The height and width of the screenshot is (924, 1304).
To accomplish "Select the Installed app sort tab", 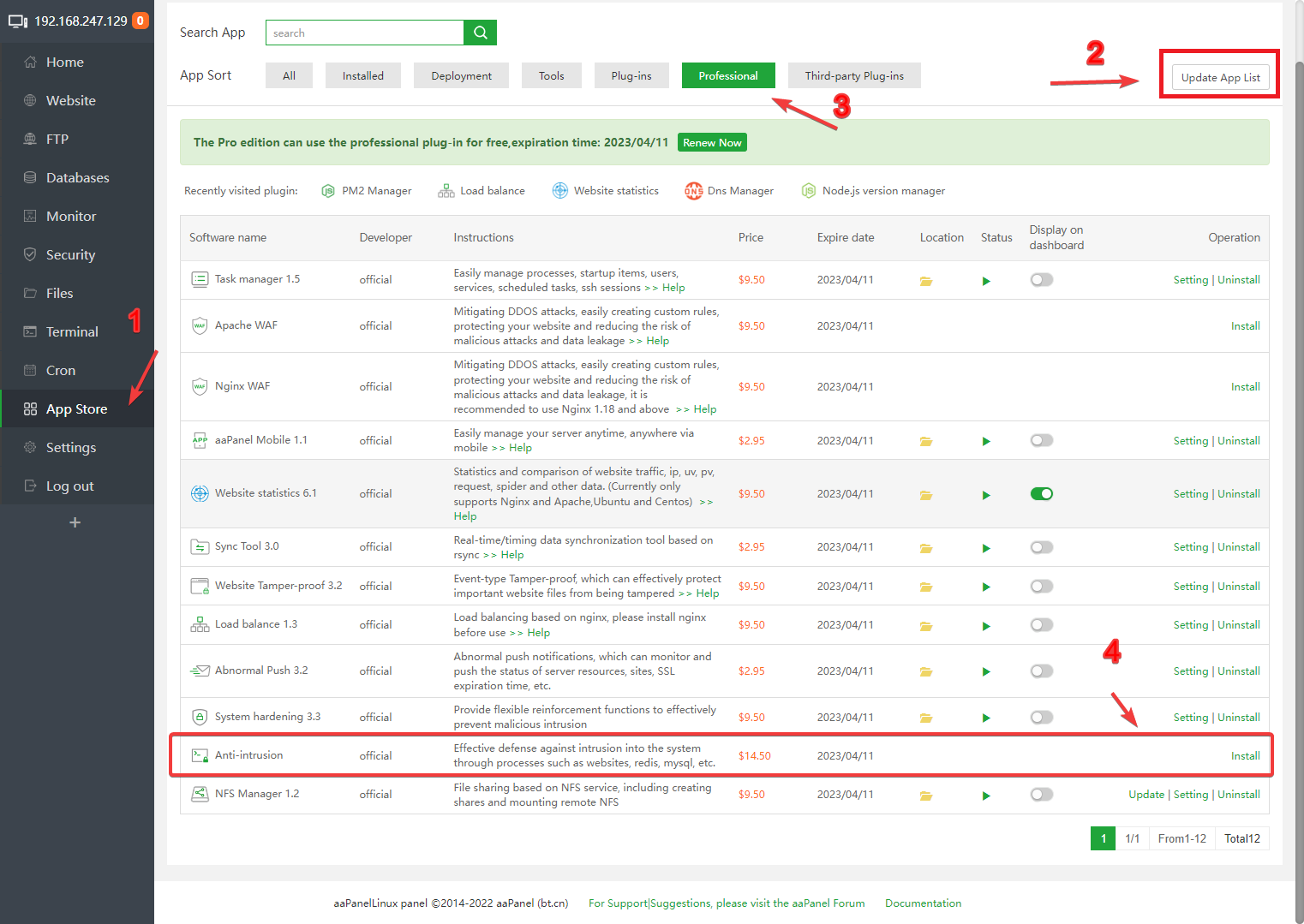I will tap(363, 75).
